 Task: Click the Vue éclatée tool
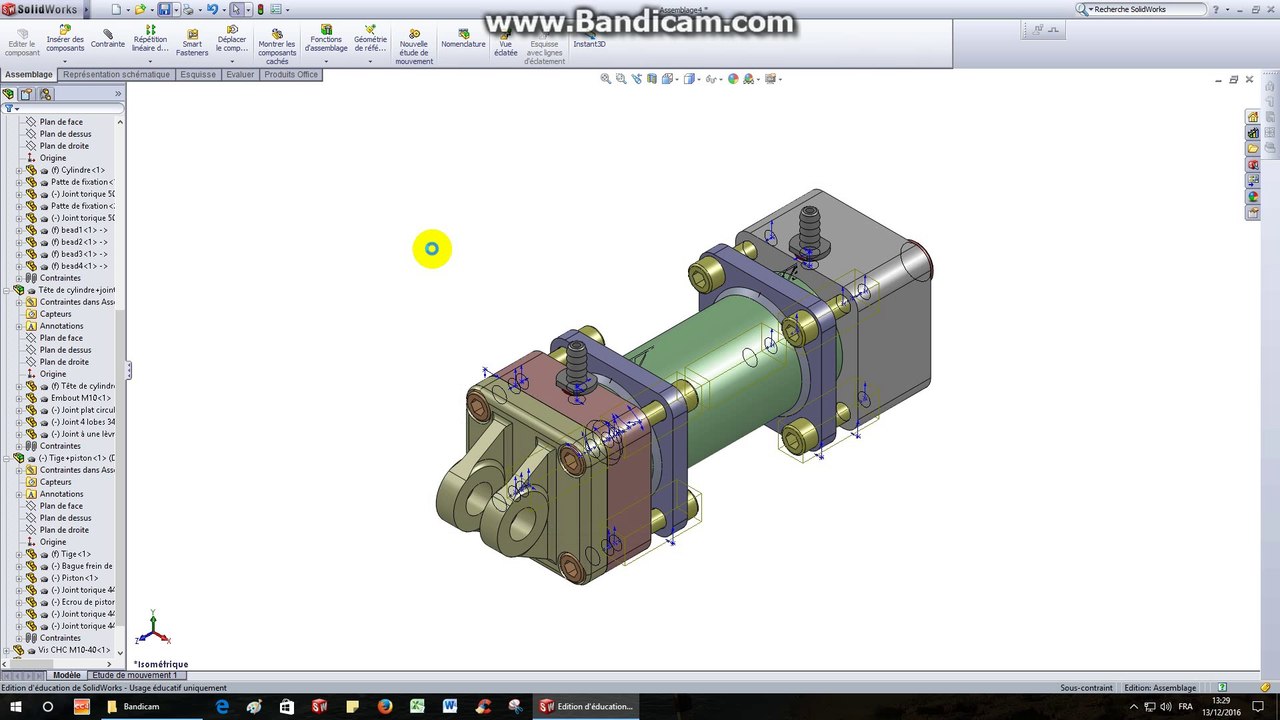coord(506,41)
